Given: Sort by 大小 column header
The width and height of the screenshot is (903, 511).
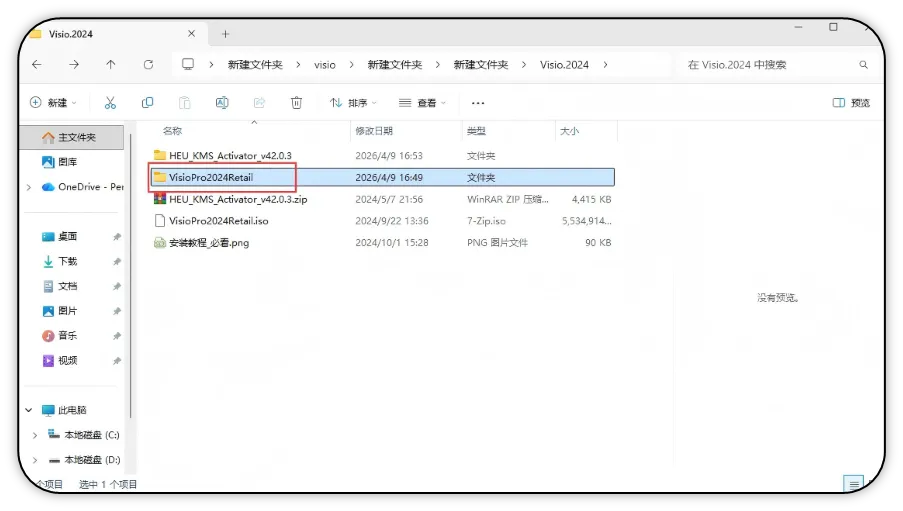Looking at the screenshot, I should click(570, 131).
